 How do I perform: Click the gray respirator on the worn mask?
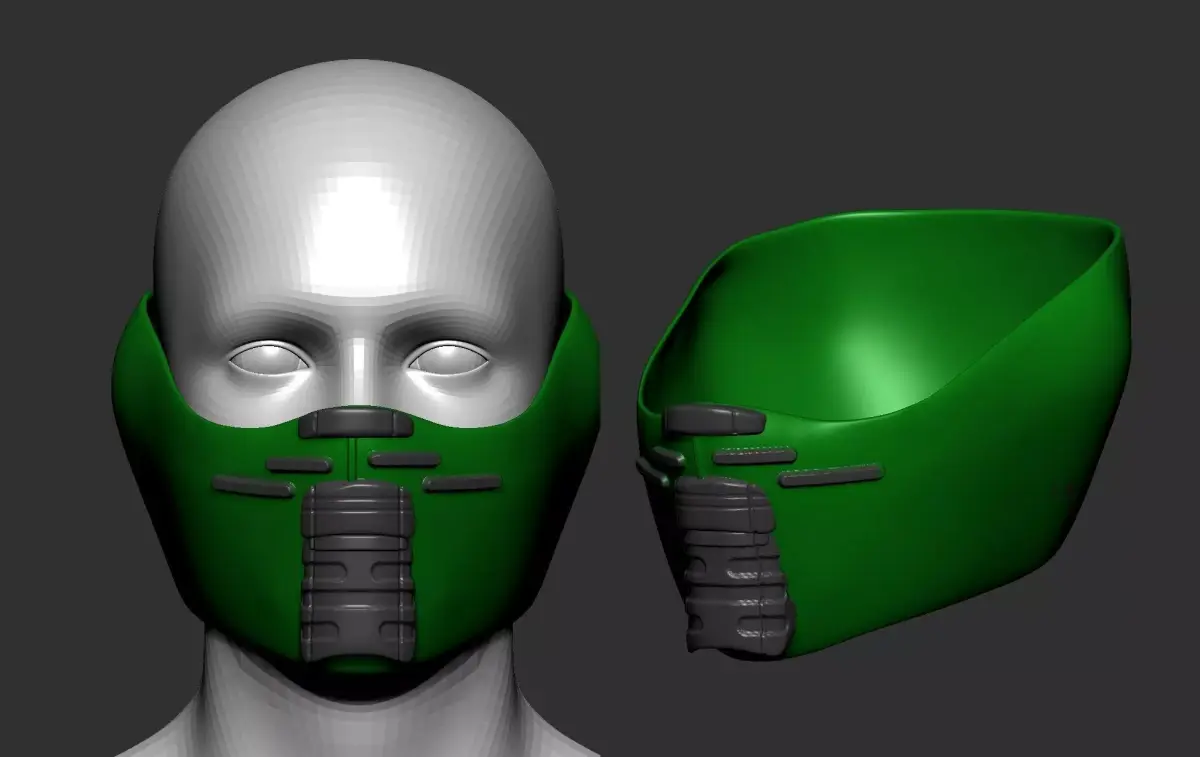point(357,573)
